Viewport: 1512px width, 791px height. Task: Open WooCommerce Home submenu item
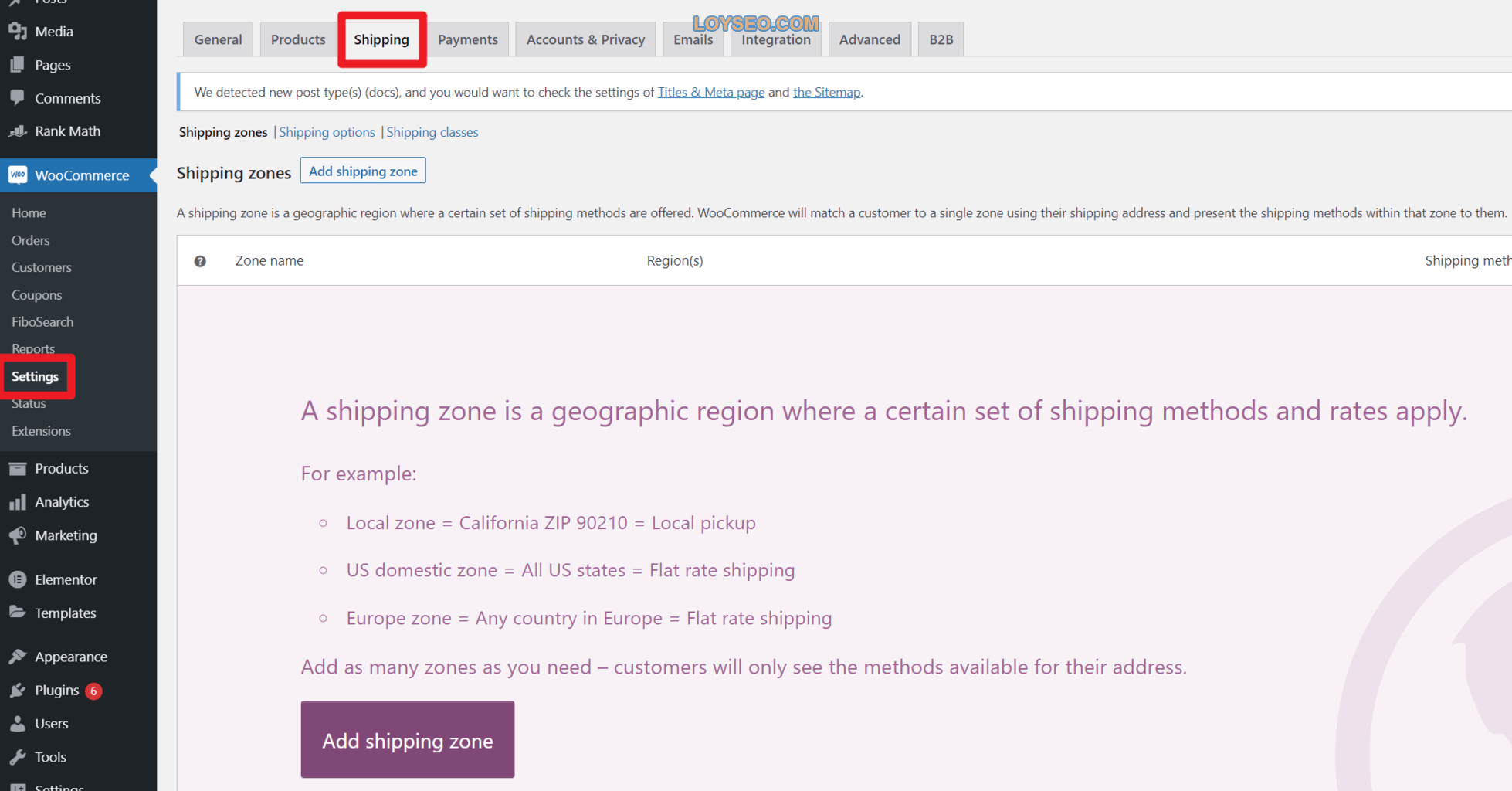coord(29,212)
